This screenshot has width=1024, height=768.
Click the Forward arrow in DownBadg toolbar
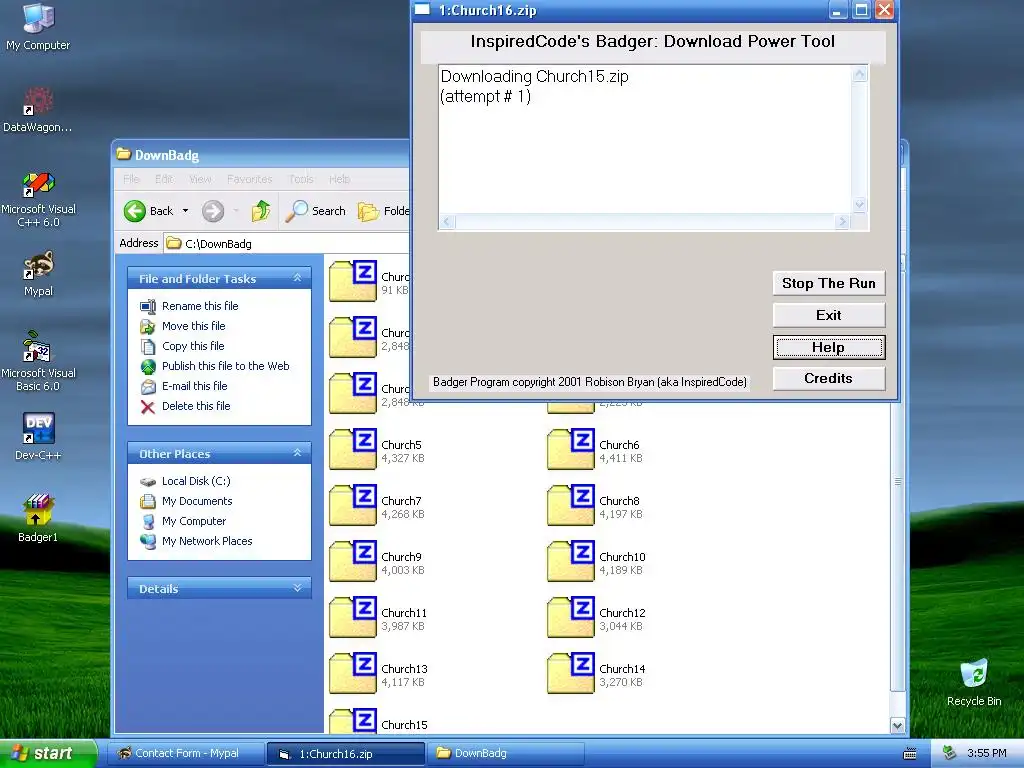coord(213,211)
